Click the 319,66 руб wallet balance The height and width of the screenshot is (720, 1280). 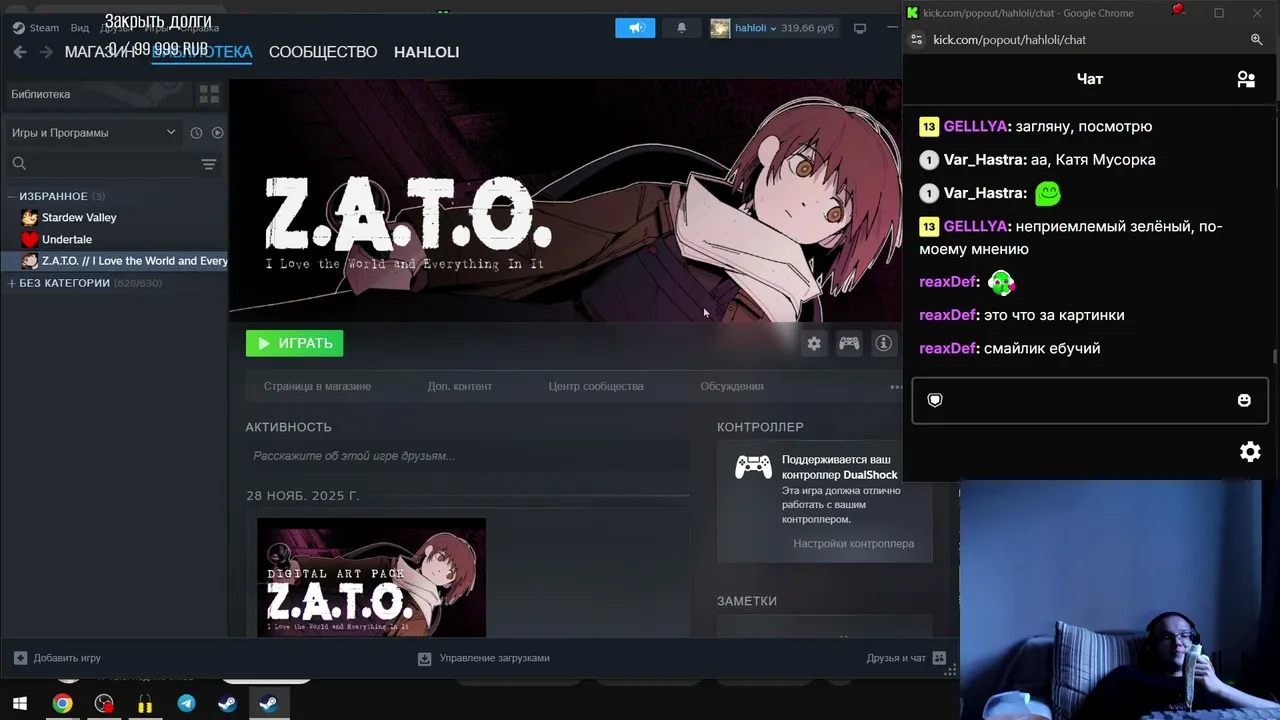click(807, 28)
